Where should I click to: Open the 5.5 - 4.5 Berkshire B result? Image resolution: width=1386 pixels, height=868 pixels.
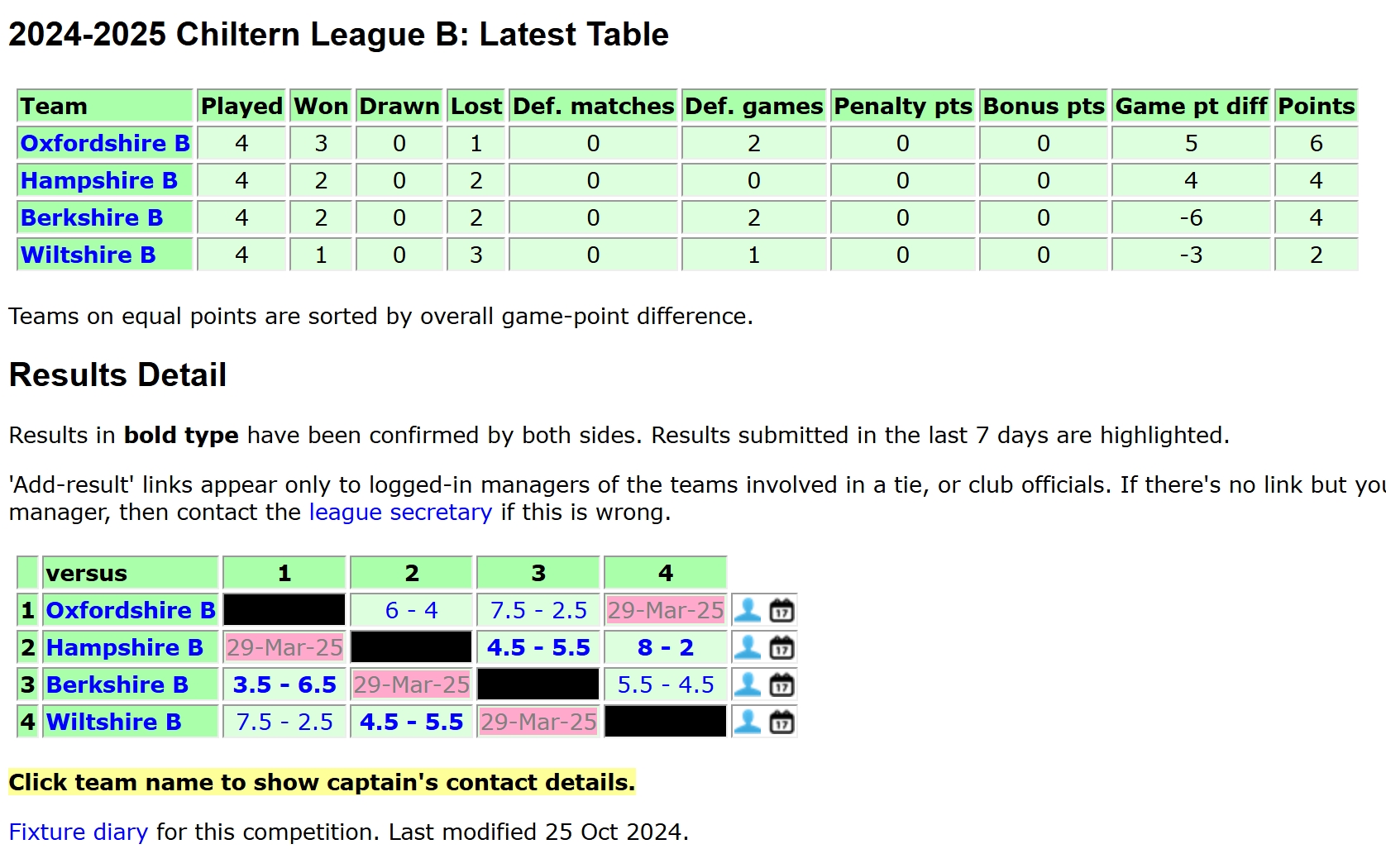tap(666, 684)
